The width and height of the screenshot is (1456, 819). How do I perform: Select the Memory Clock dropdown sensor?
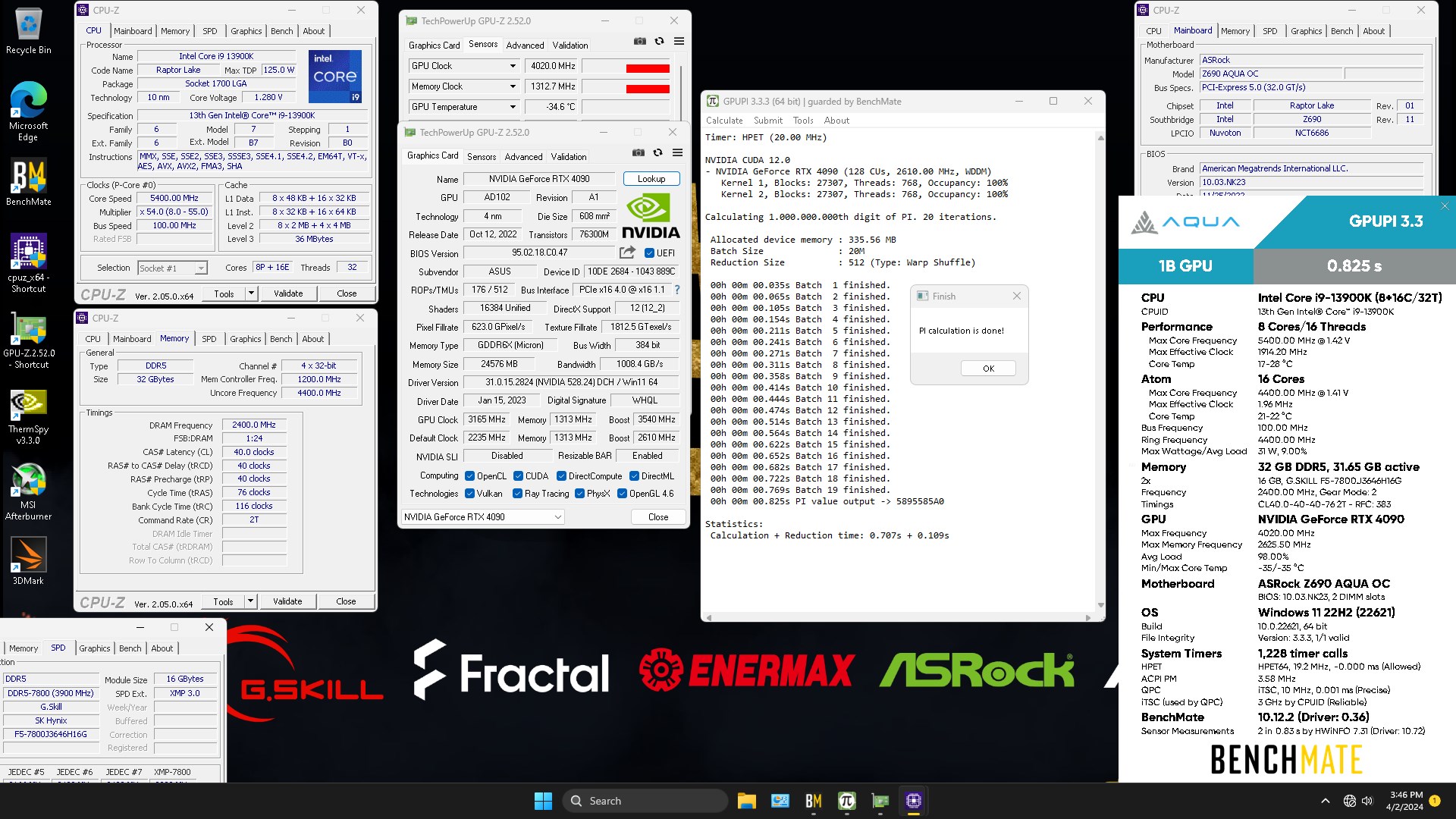pos(462,85)
